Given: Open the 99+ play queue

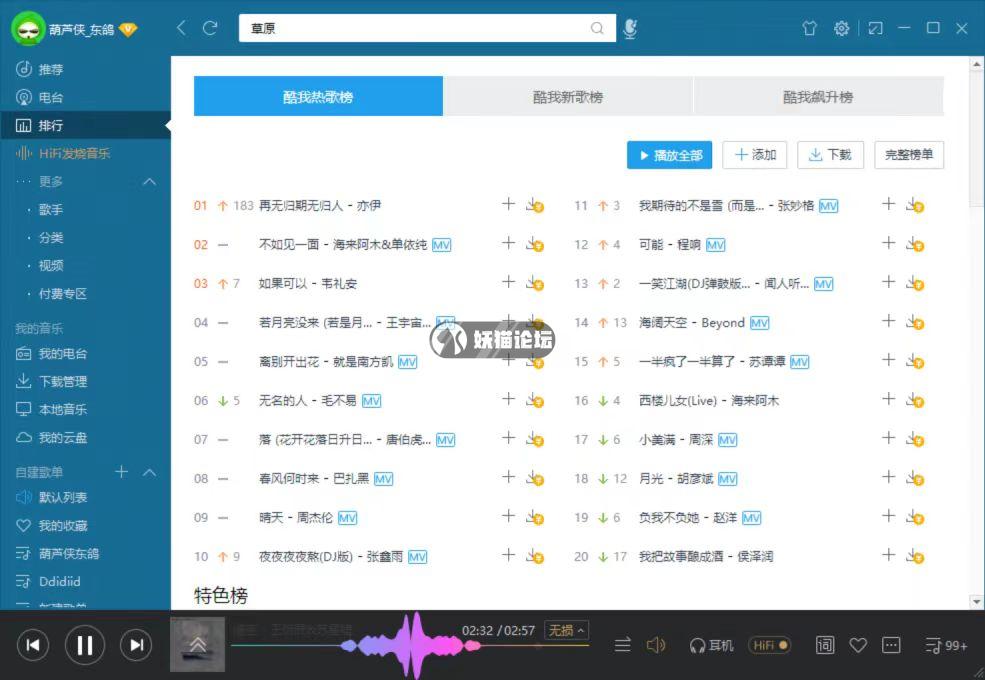Looking at the screenshot, I should tap(946, 645).
